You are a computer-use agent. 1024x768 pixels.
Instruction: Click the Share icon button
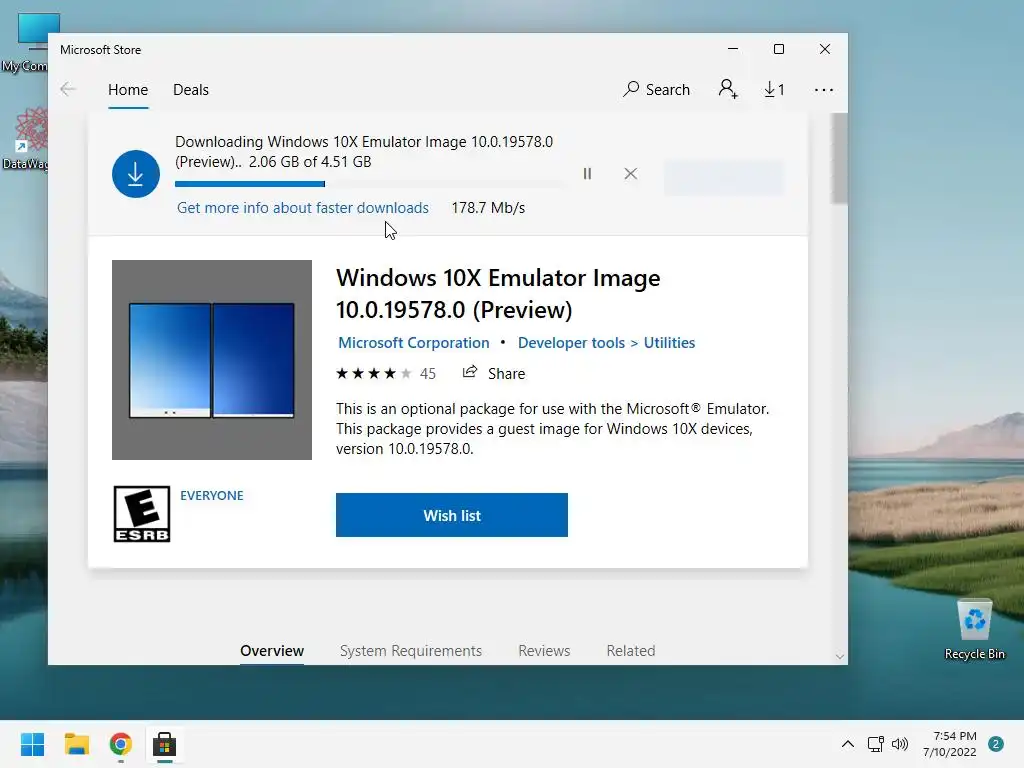tap(494, 373)
